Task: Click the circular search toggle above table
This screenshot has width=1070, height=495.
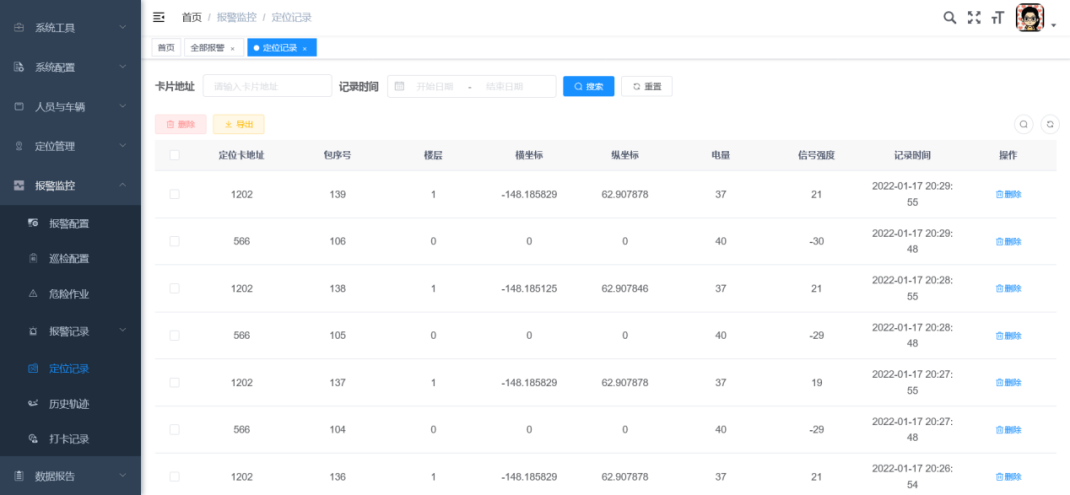Action: (1024, 124)
